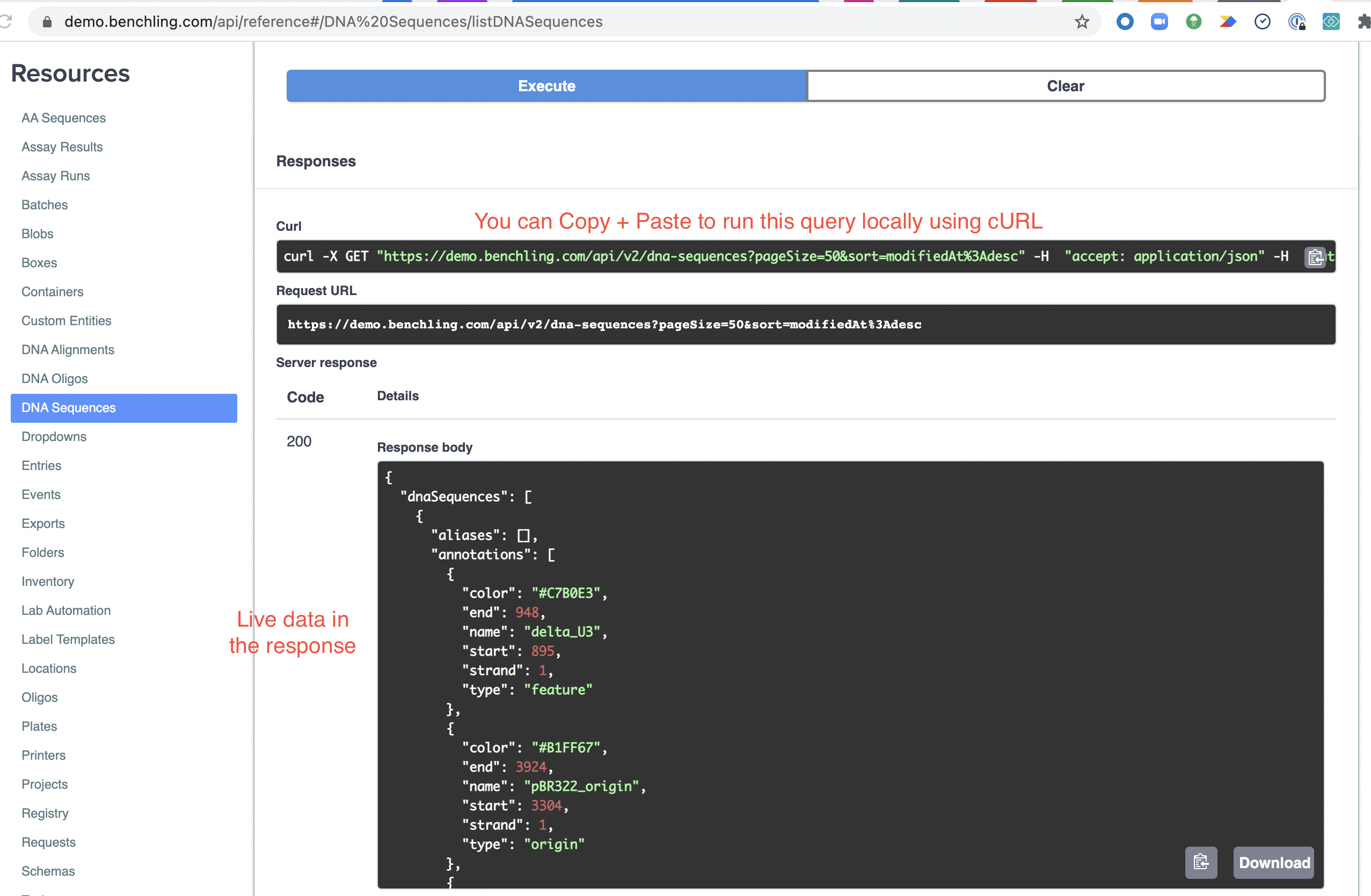Image resolution: width=1371 pixels, height=896 pixels.
Task: Go to the AA Sequences resource
Action: click(63, 117)
